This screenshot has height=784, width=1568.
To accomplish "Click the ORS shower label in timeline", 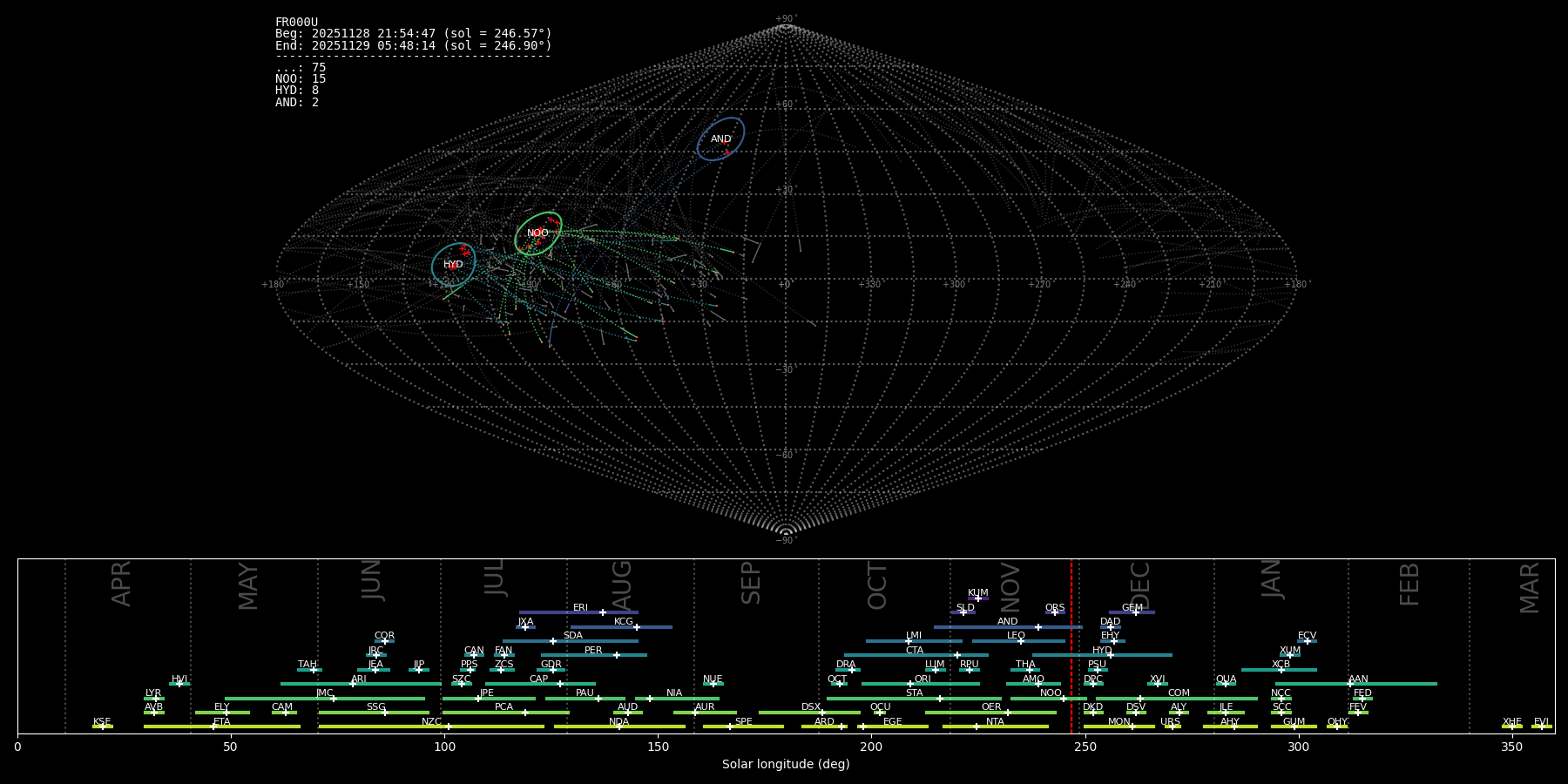I will click(1055, 608).
